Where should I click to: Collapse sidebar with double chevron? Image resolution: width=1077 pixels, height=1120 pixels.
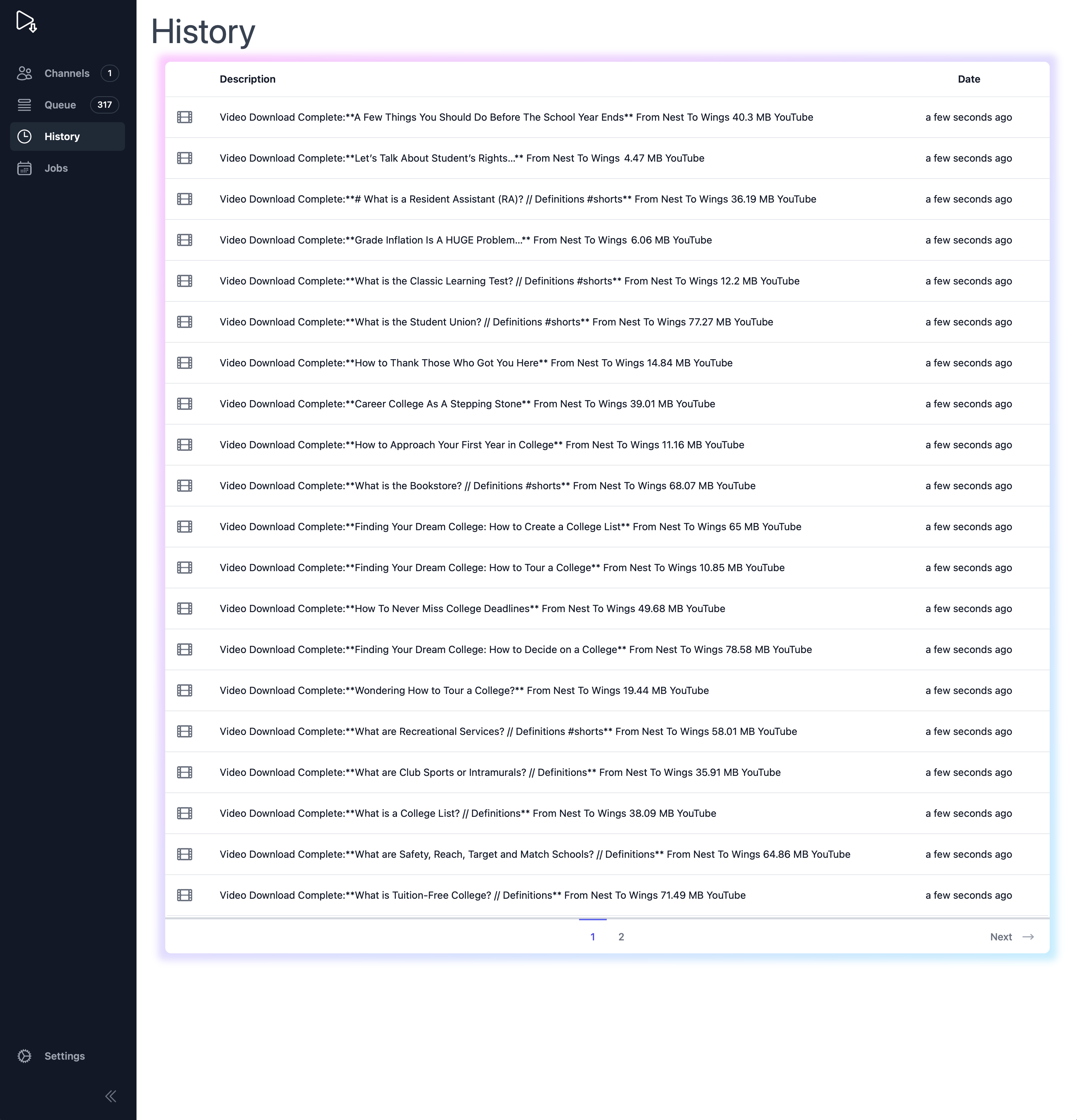click(111, 1096)
